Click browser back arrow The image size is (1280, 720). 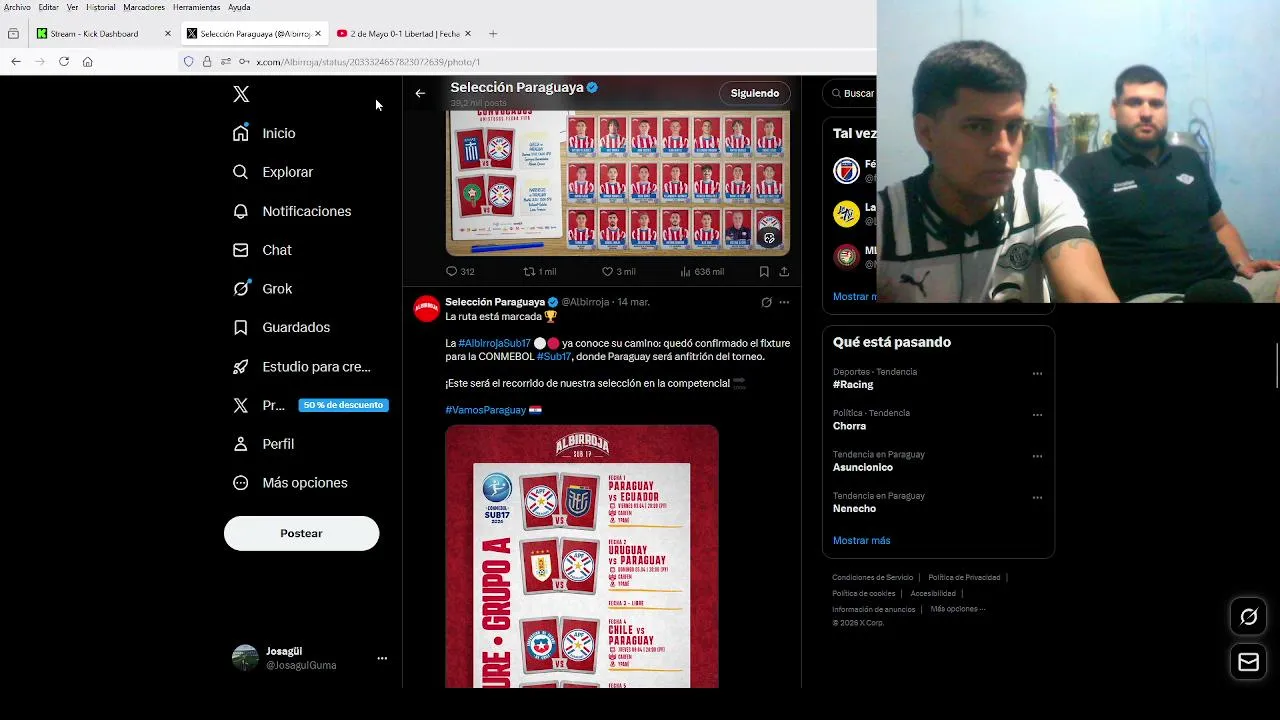click(x=16, y=61)
